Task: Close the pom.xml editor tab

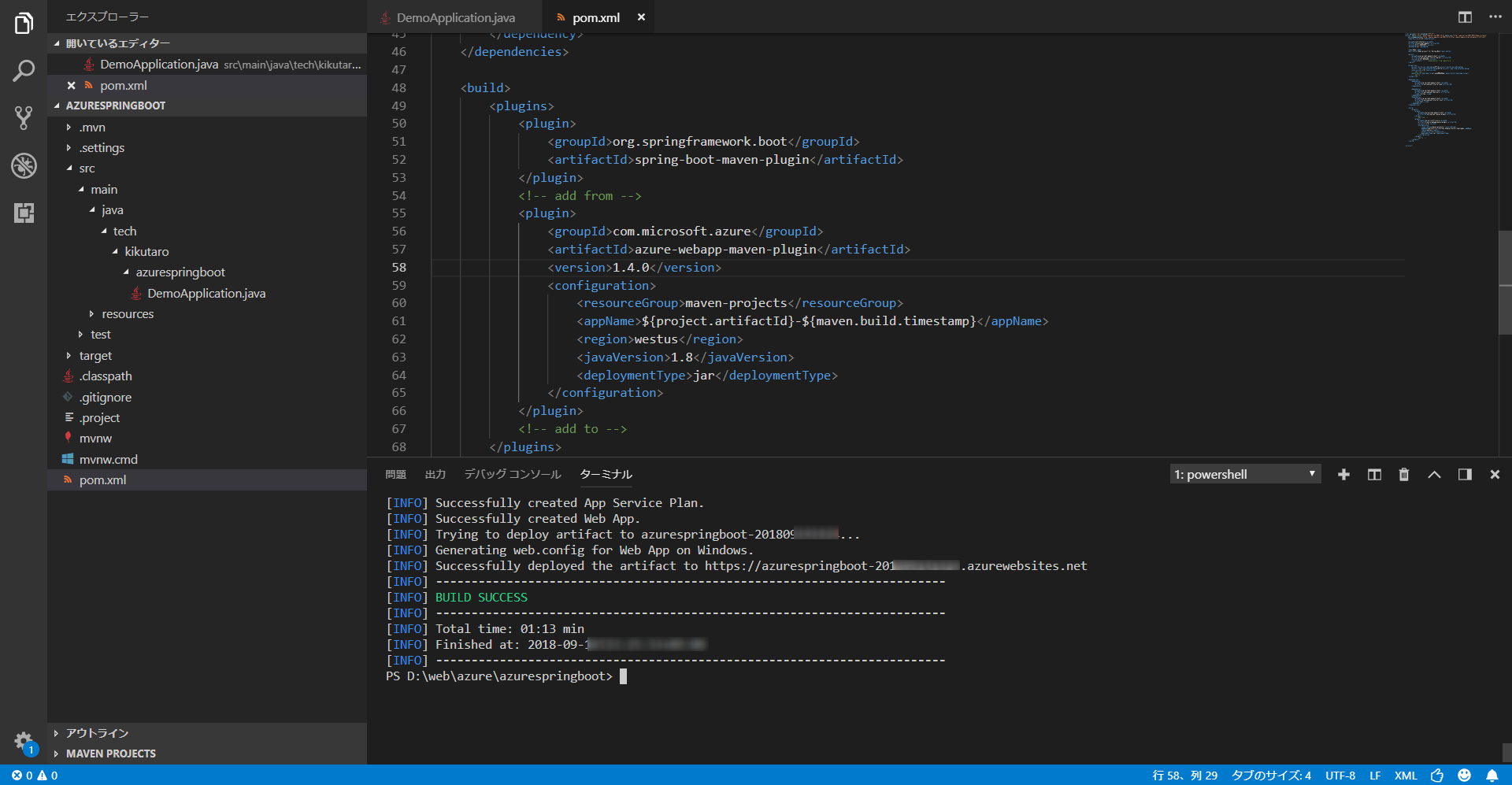Action: point(641,17)
